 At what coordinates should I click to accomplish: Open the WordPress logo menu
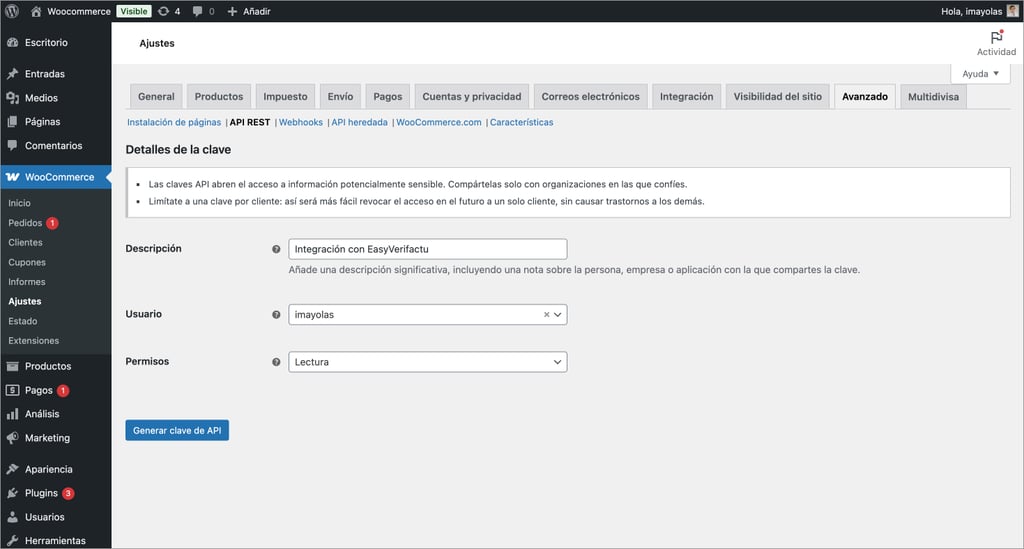[12, 11]
